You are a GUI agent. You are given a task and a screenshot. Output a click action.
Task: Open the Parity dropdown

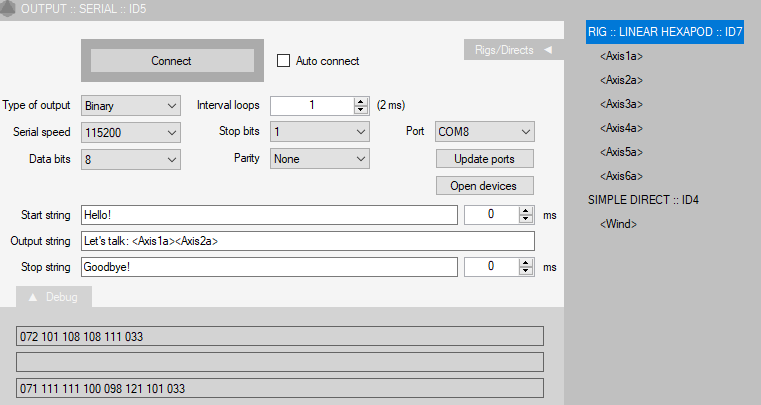[319, 159]
